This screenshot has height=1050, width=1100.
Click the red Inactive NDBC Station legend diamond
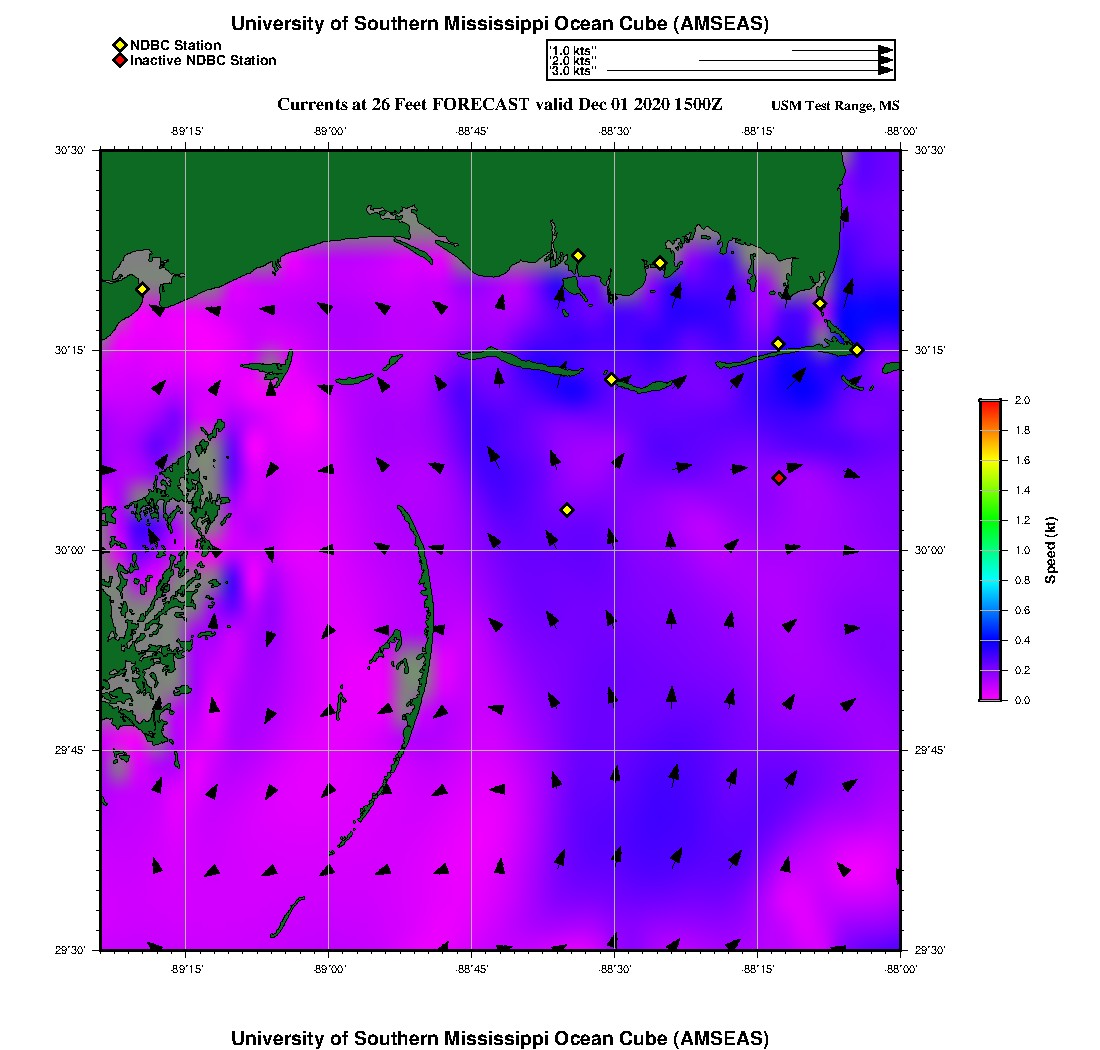tap(119, 60)
